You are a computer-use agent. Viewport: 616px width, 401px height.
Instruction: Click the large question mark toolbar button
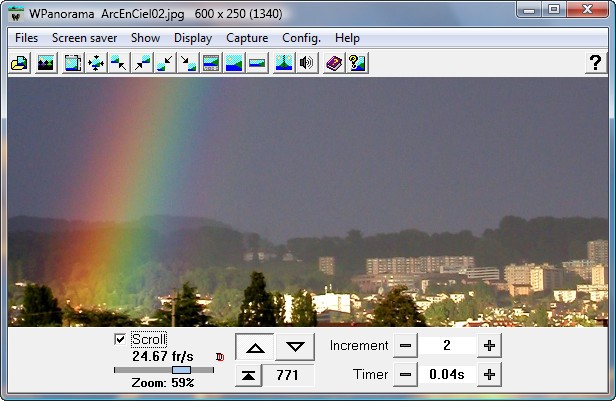tap(596, 63)
